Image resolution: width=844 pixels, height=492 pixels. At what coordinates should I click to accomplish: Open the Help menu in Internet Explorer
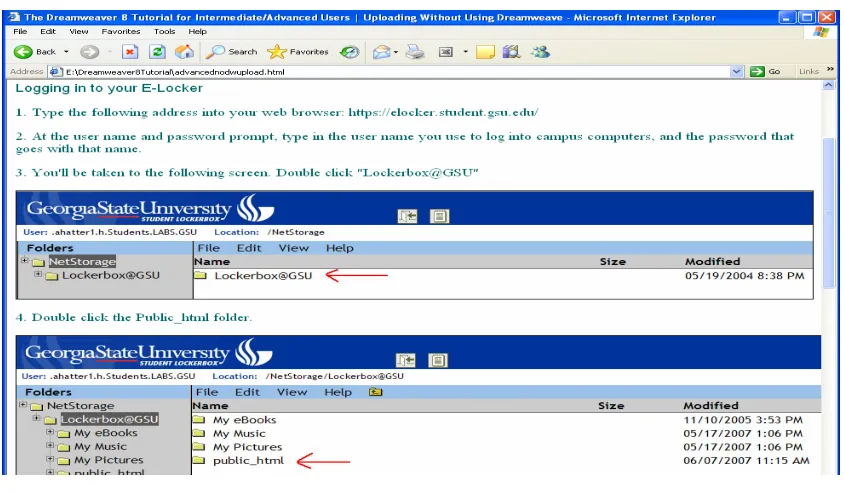[x=198, y=32]
